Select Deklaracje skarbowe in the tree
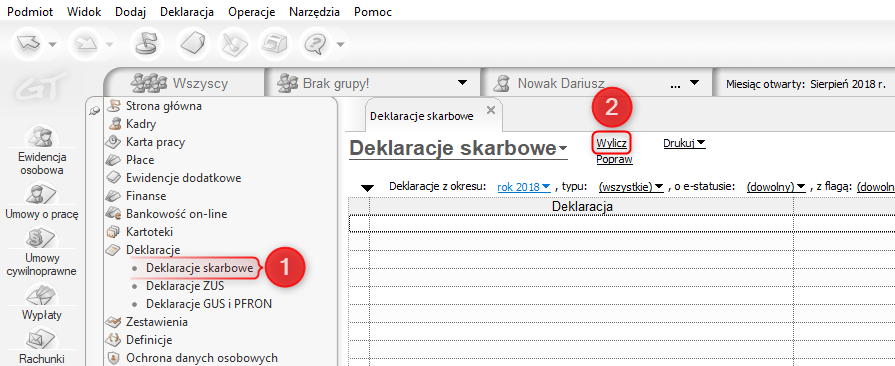Image resolution: width=895 pixels, height=366 pixels. 199,268
